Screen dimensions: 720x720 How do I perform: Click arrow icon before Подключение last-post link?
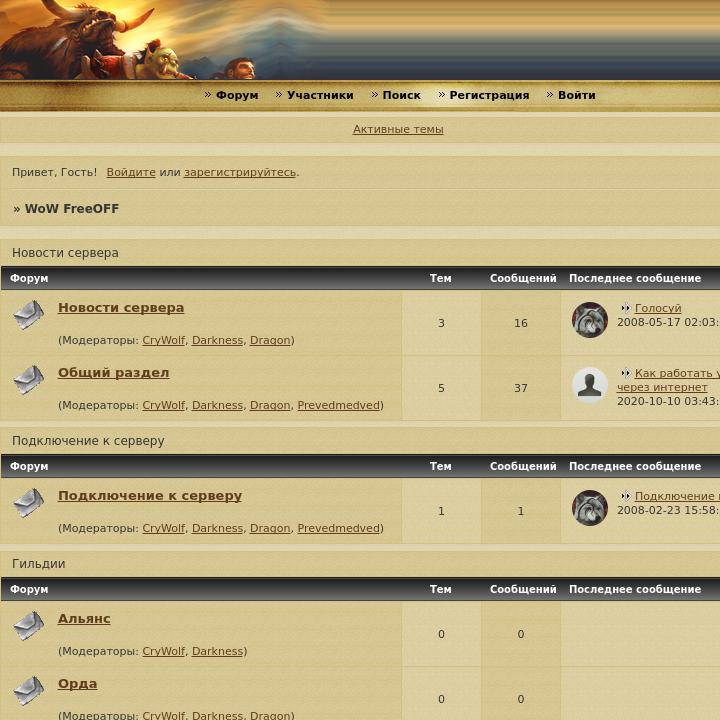pos(626,496)
